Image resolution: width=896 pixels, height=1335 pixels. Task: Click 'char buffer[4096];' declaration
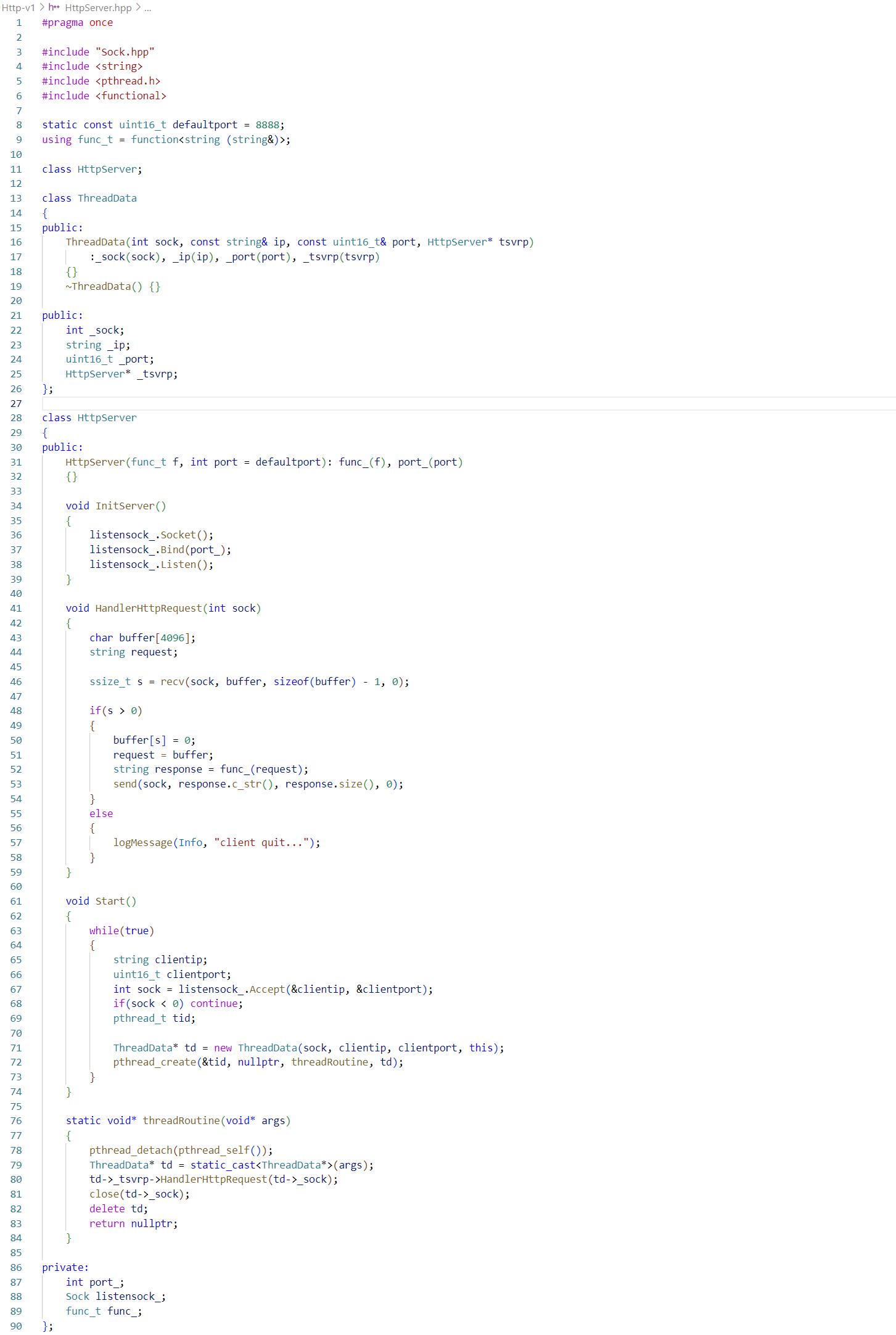tap(142, 638)
